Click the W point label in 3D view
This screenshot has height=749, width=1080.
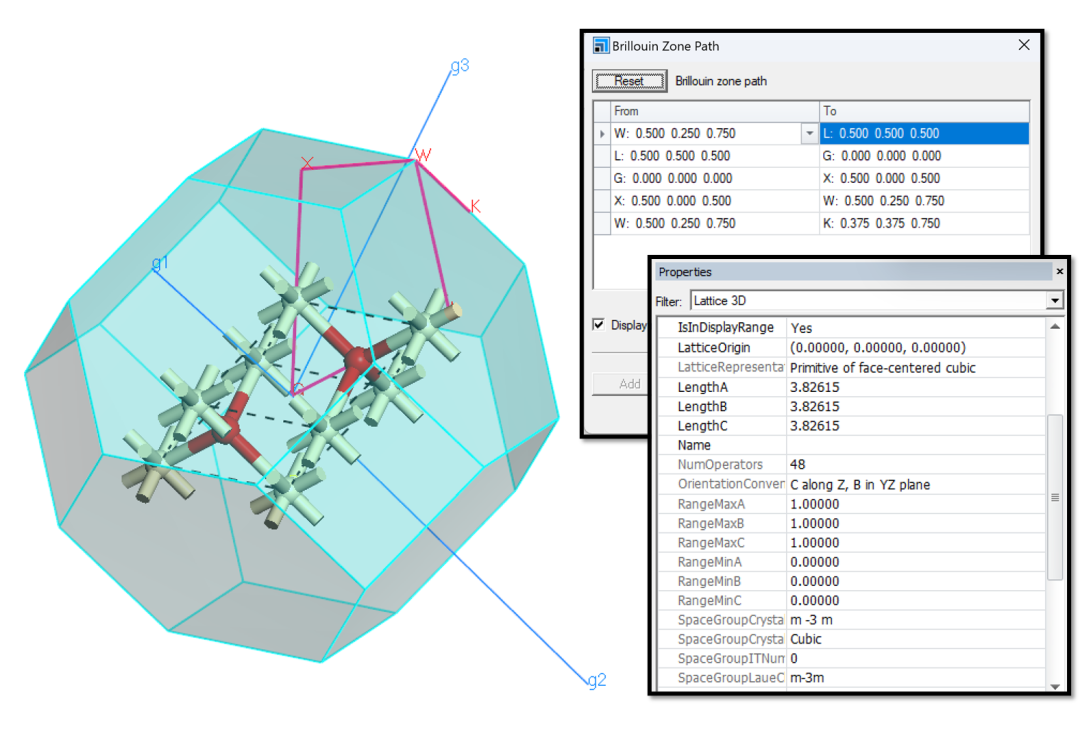tap(423, 156)
